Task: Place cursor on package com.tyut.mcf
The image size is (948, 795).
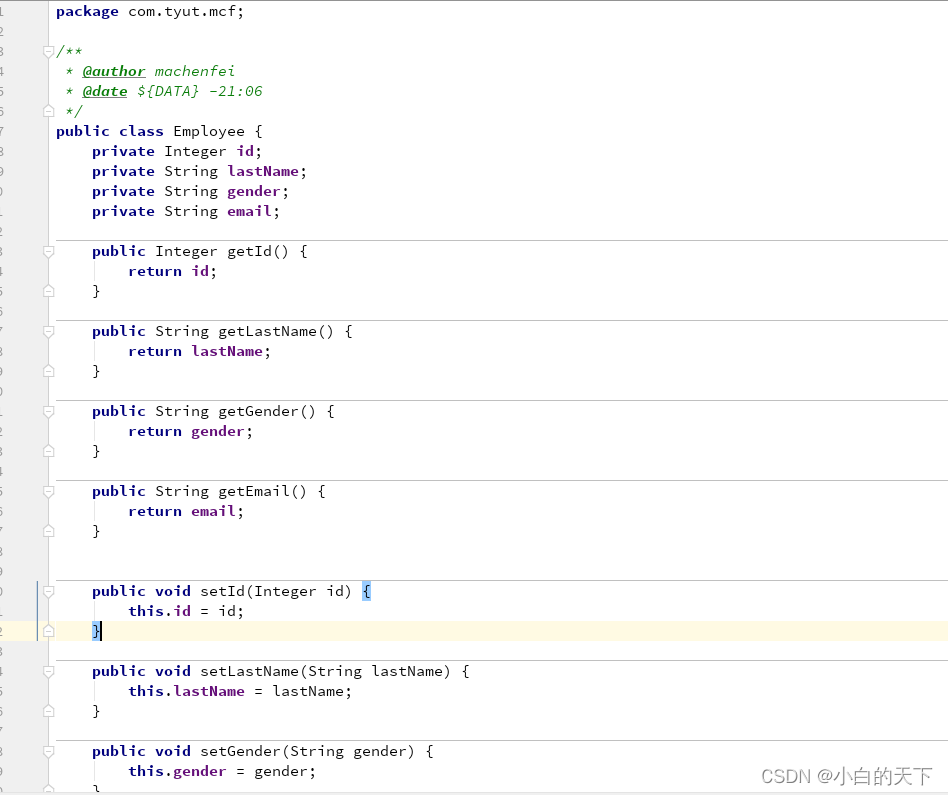Action: (150, 11)
